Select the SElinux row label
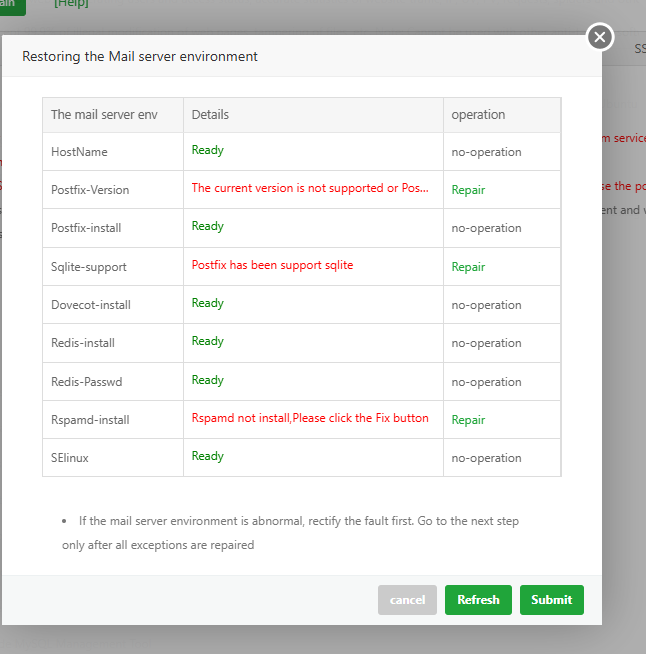646x654 pixels. point(74,458)
